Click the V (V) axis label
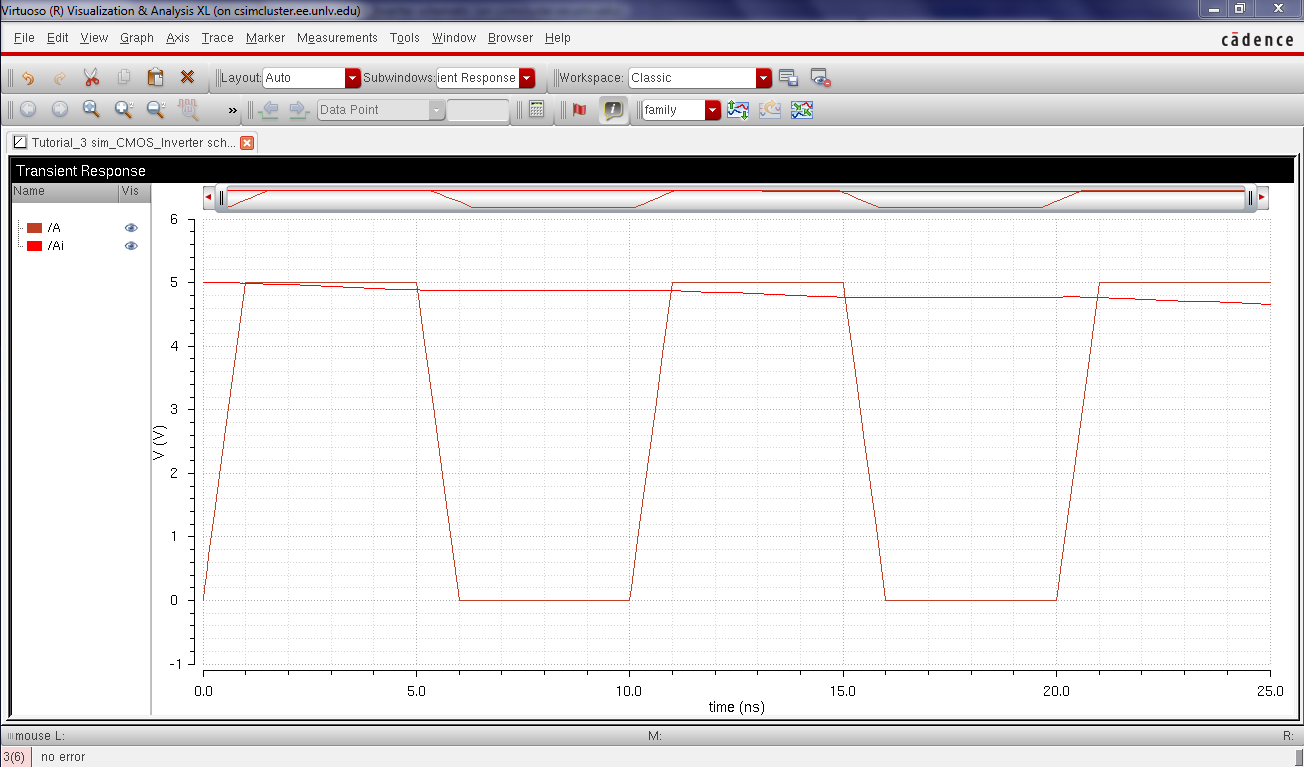The height and width of the screenshot is (767, 1304). (x=159, y=441)
